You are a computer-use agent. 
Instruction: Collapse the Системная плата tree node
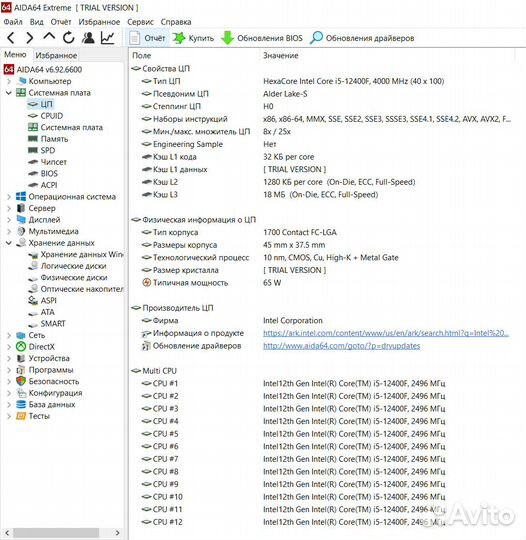tap(9, 93)
